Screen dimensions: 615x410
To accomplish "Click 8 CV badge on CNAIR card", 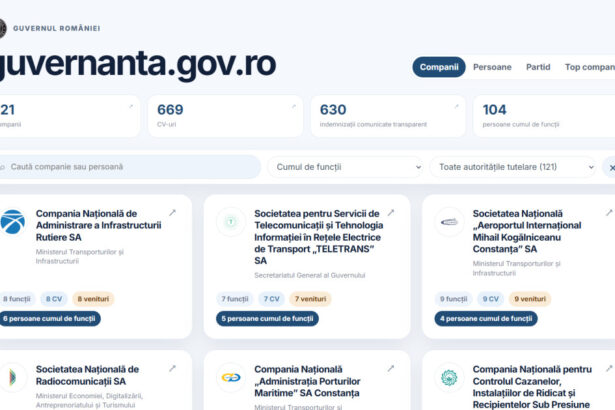I will [x=54, y=299].
